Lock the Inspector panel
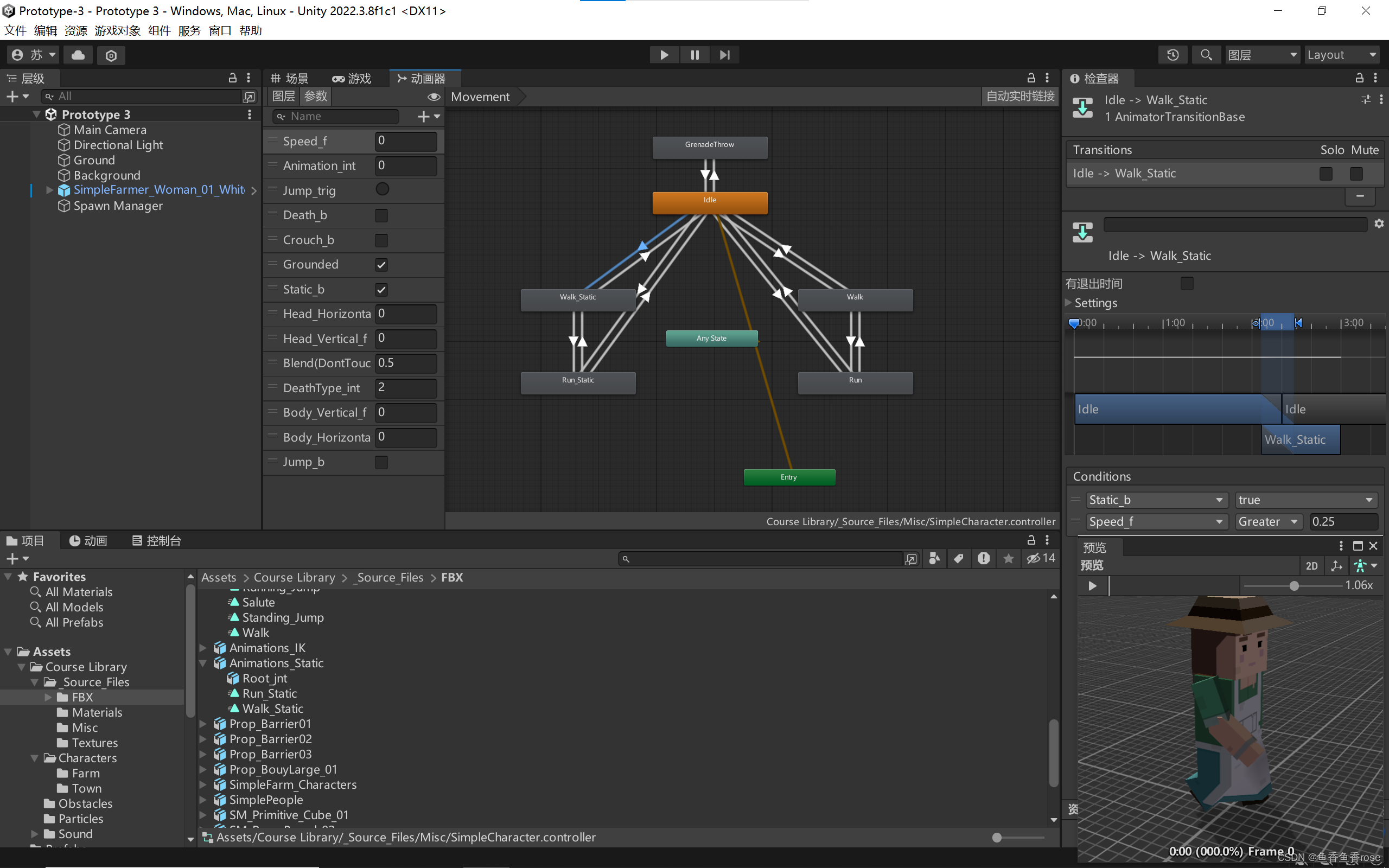Screen dimensions: 1389x868 tap(1359, 78)
